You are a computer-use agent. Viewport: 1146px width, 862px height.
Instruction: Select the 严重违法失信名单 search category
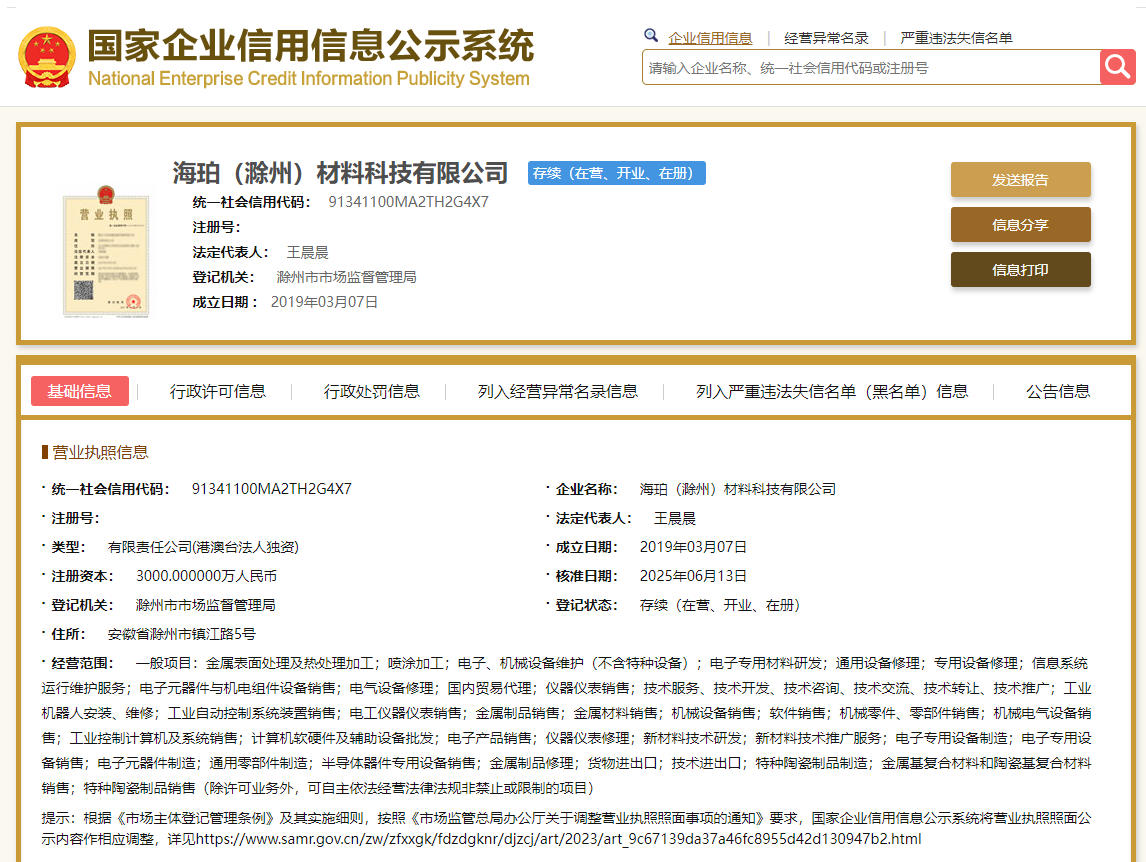point(956,38)
